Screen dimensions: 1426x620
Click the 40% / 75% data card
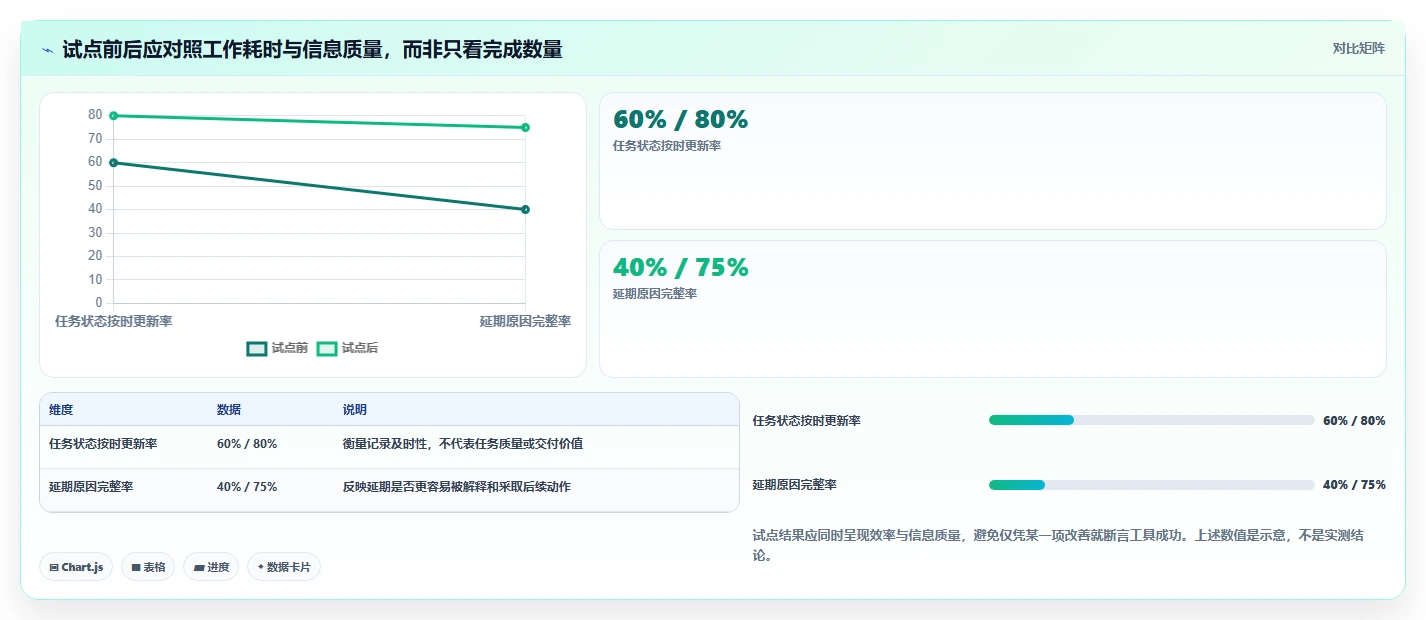coord(992,309)
